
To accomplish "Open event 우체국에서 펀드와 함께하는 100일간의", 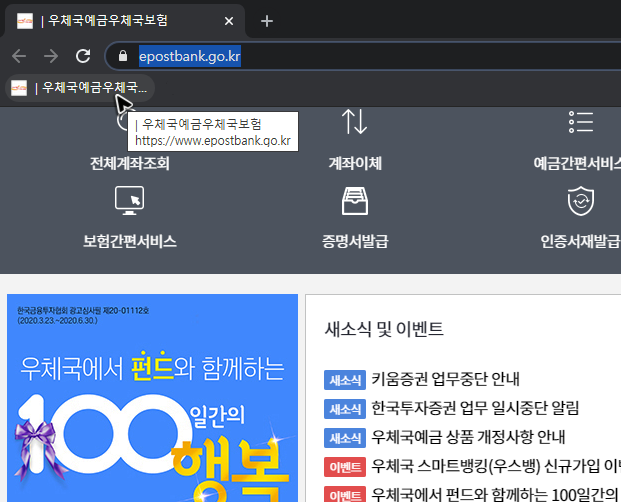I will 496,495.
